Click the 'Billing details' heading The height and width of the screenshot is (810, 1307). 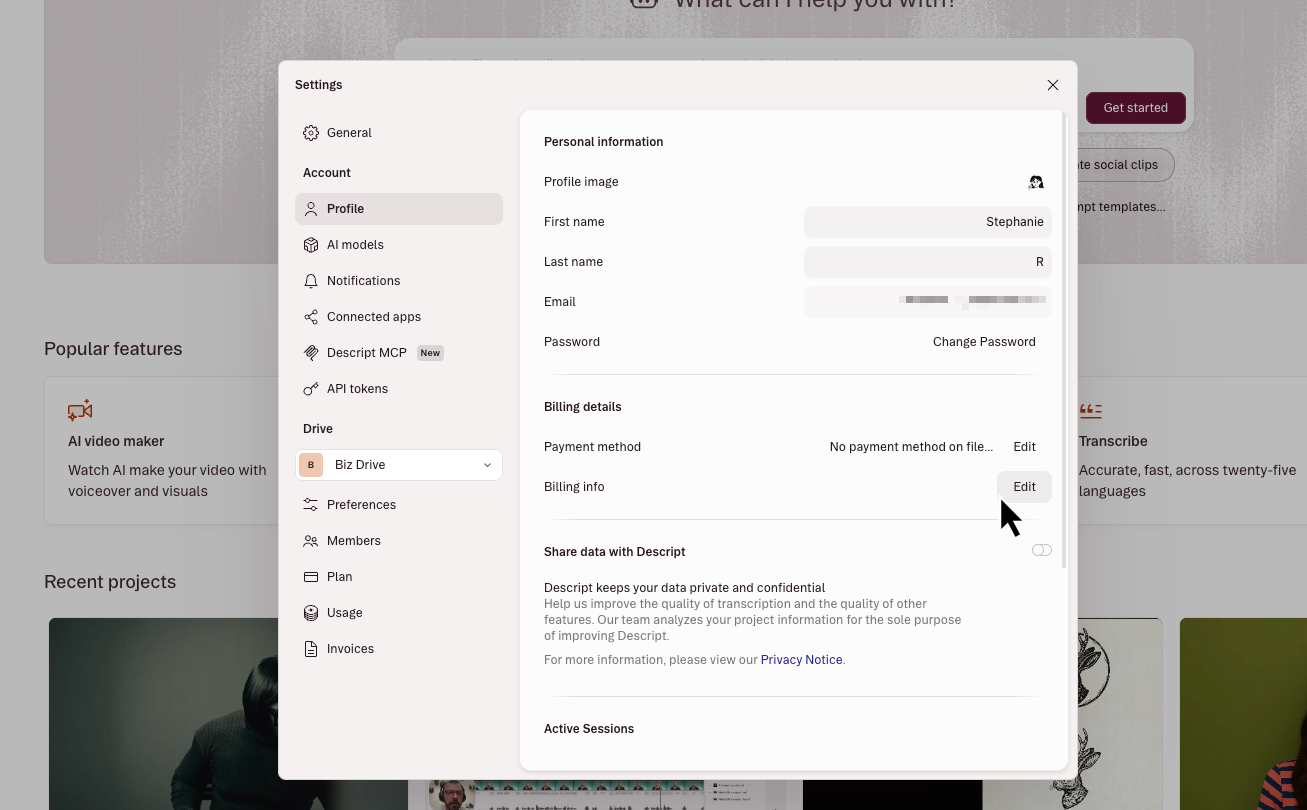click(583, 407)
